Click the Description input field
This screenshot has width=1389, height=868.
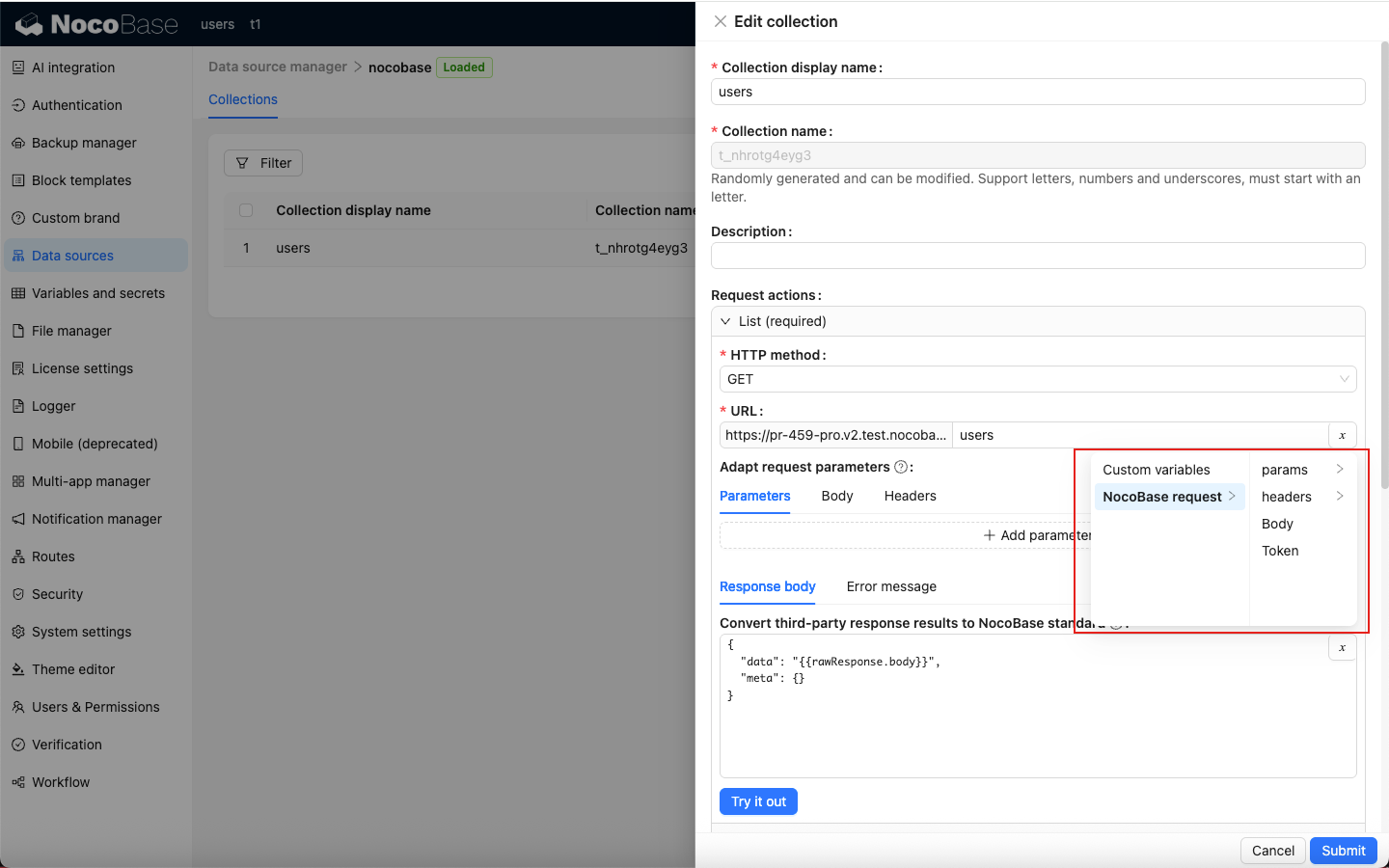[1037, 256]
